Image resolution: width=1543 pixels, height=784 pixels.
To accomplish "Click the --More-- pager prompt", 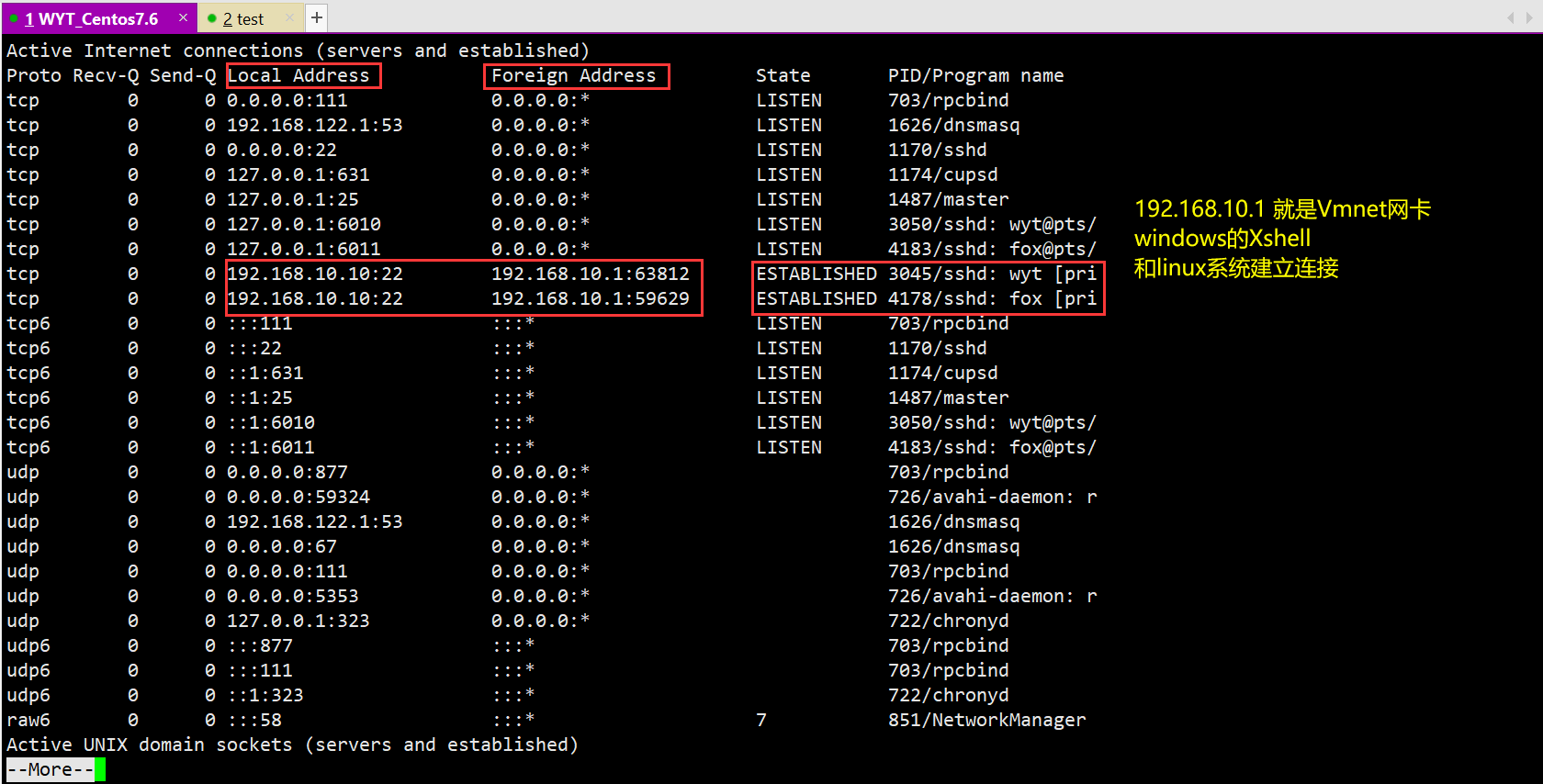I will click(51, 769).
